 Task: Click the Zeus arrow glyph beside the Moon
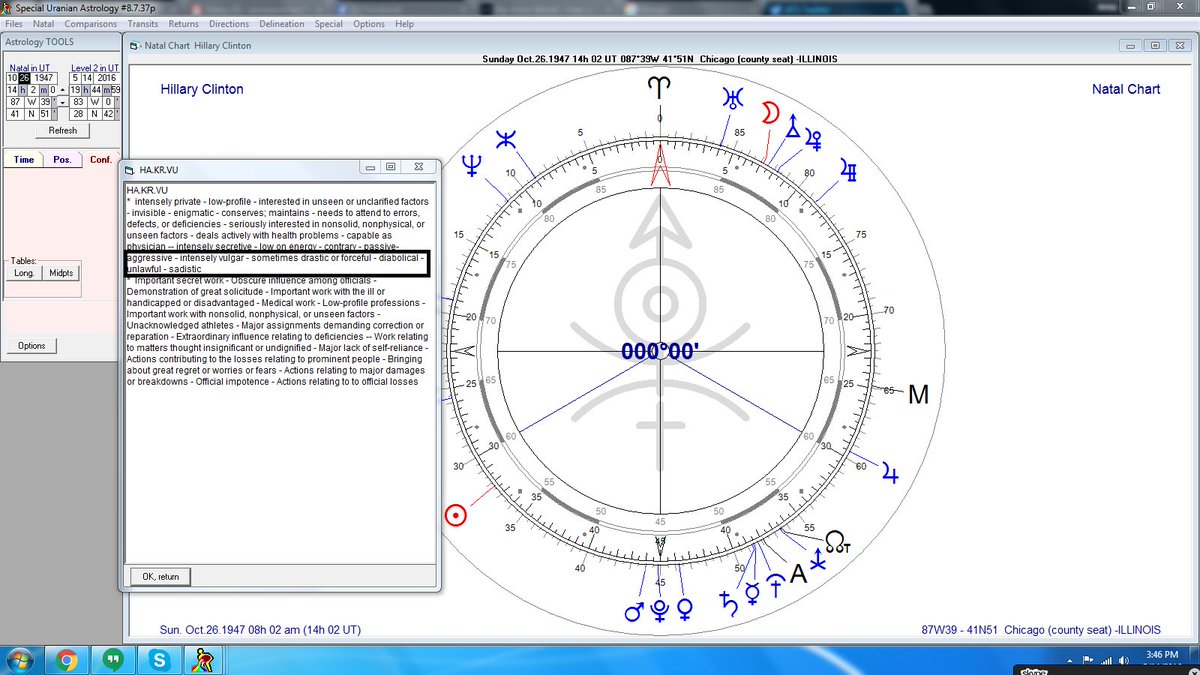[794, 126]
